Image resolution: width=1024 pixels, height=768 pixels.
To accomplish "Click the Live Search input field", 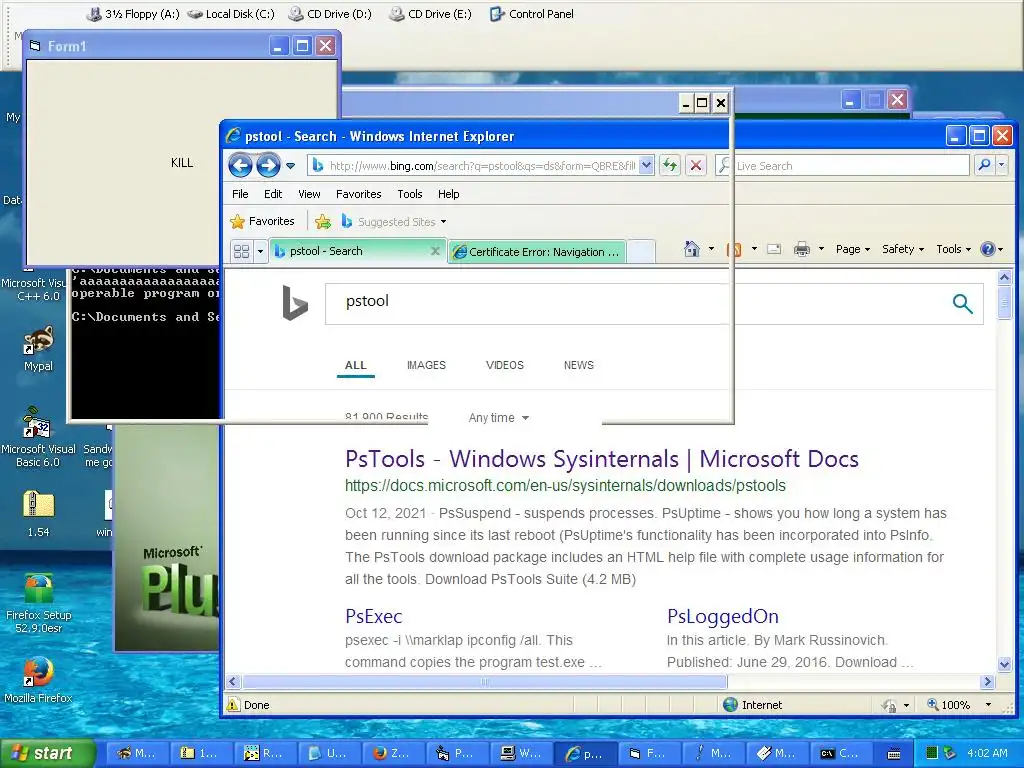I will (851, 165).
